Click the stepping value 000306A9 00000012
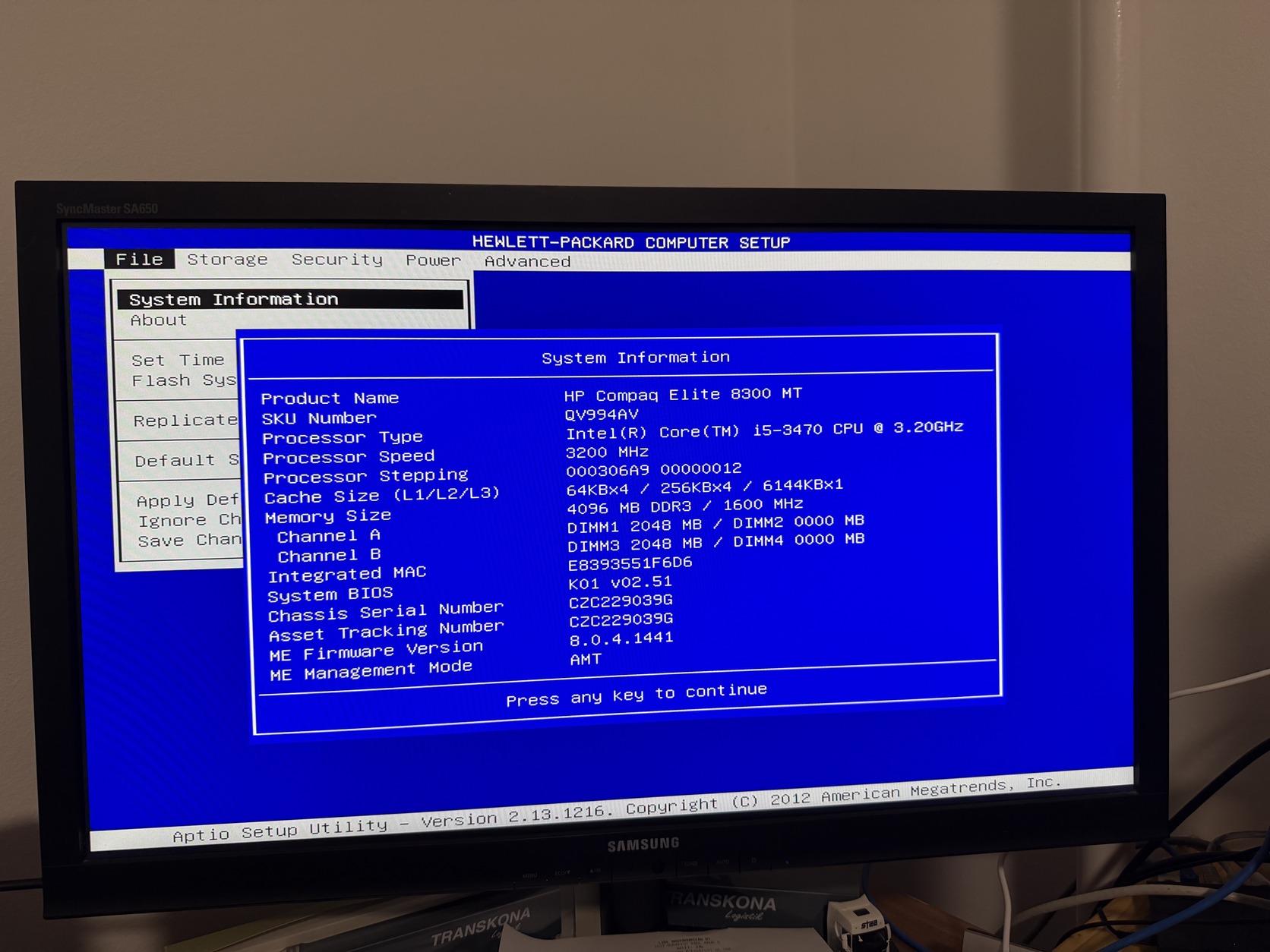The image size is (1270, 952). coord(654,470)
